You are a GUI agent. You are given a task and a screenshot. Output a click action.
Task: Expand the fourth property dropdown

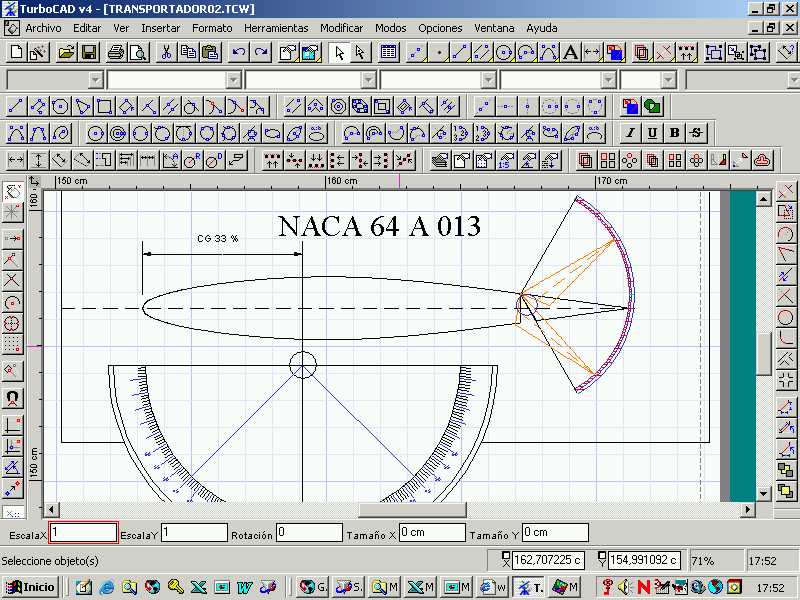tap(488, 80)
